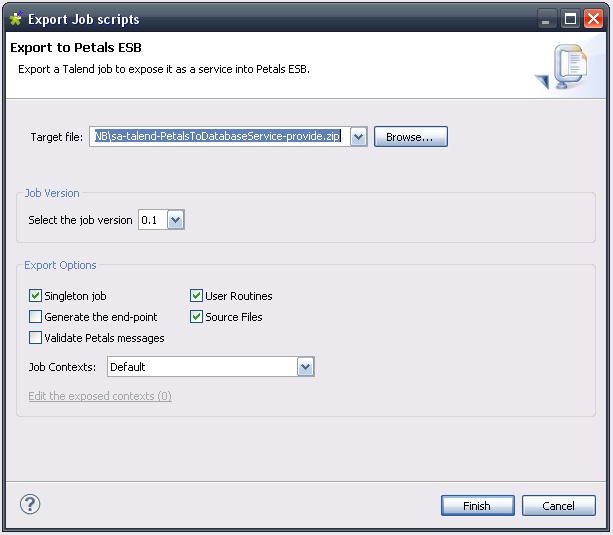Image resolution: width=613 pixels, height=535 pixels.
Task: Expand the Job Contexts Default dropdown
Action: 306,367
